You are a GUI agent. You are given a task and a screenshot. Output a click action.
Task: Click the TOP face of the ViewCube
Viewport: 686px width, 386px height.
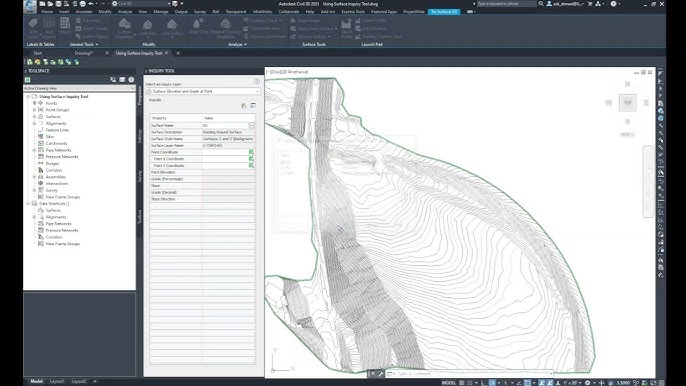coord(628,103)
